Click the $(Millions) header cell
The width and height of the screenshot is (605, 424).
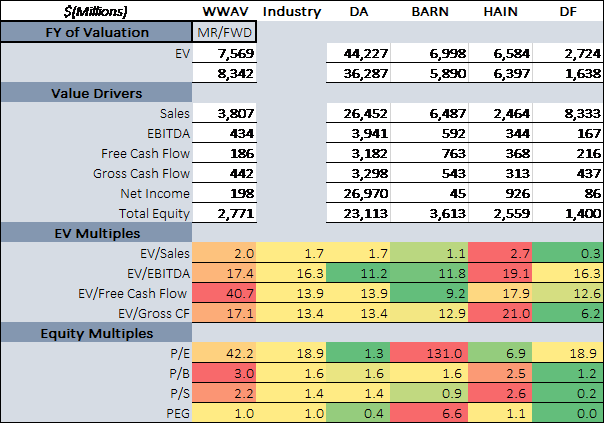coord(96,11)
